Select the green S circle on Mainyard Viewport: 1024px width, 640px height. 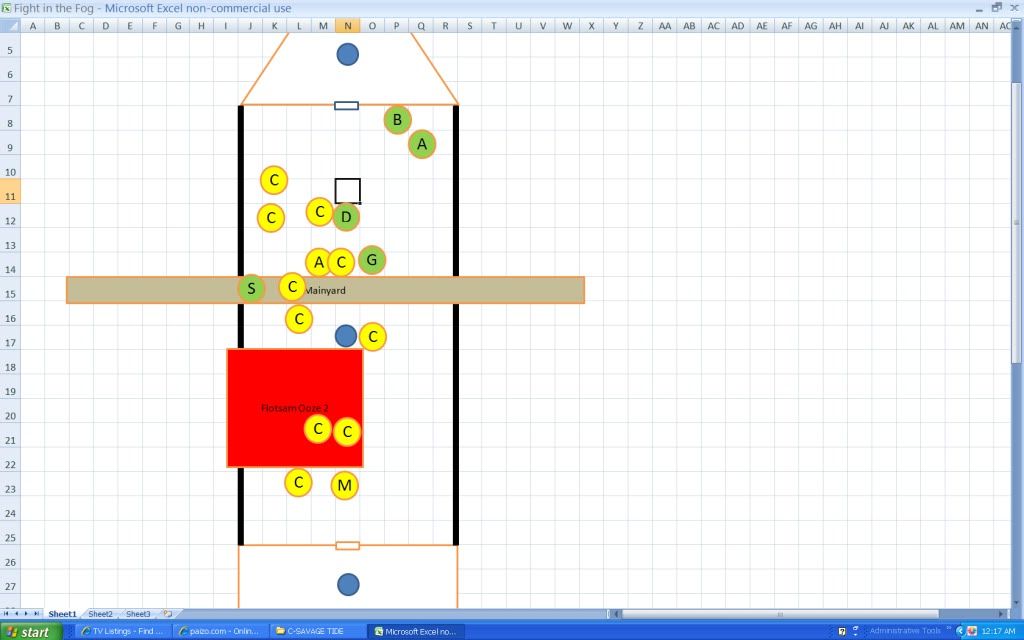251,288
